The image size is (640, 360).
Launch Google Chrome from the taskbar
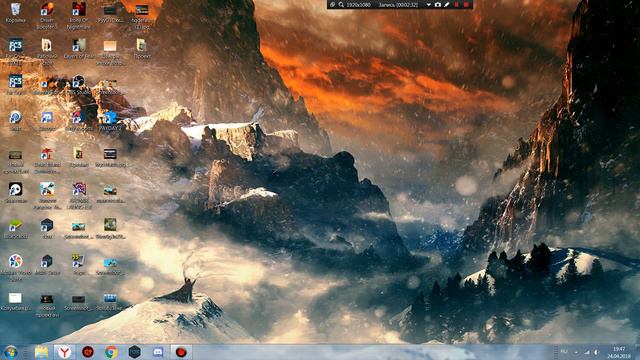[x=111, y=352]
